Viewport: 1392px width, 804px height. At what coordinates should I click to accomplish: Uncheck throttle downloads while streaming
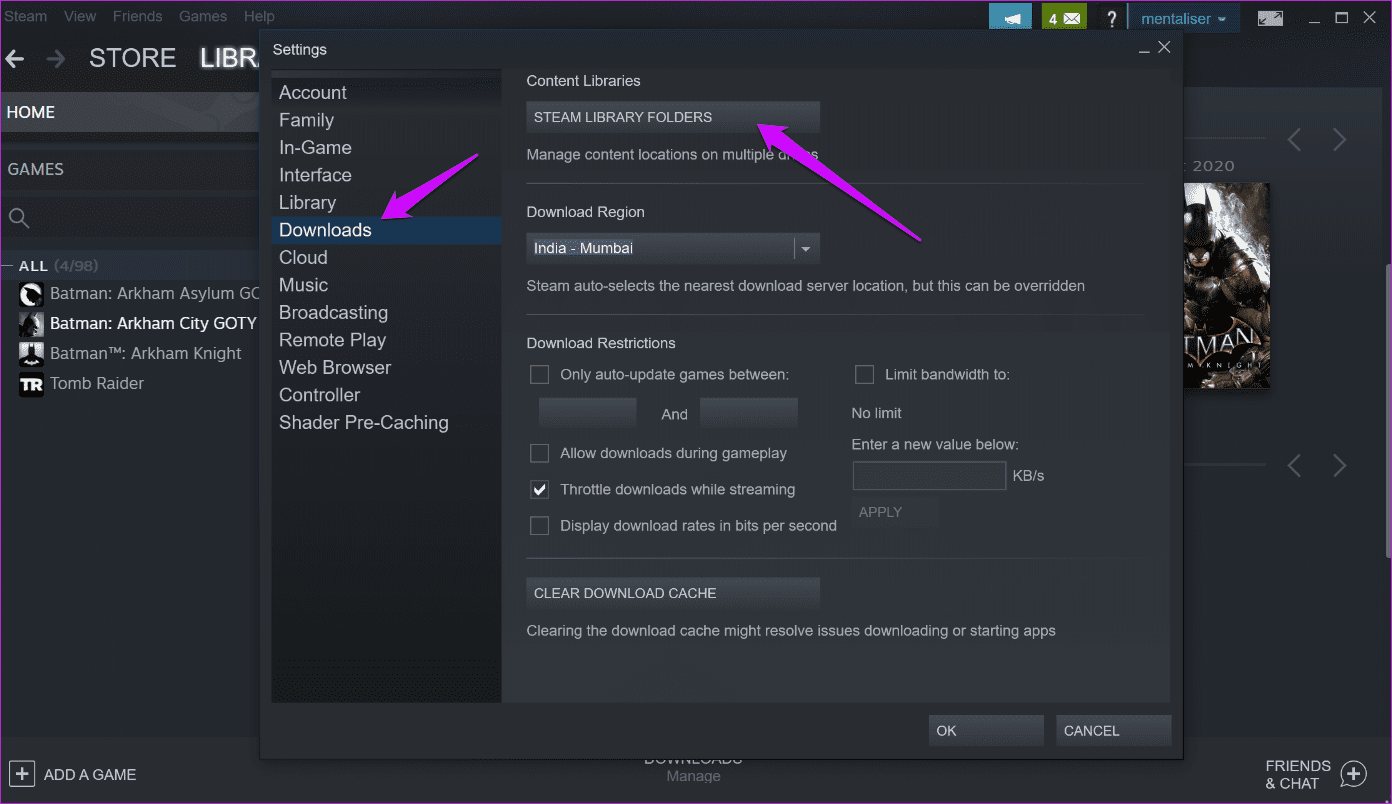coord(539,489)
